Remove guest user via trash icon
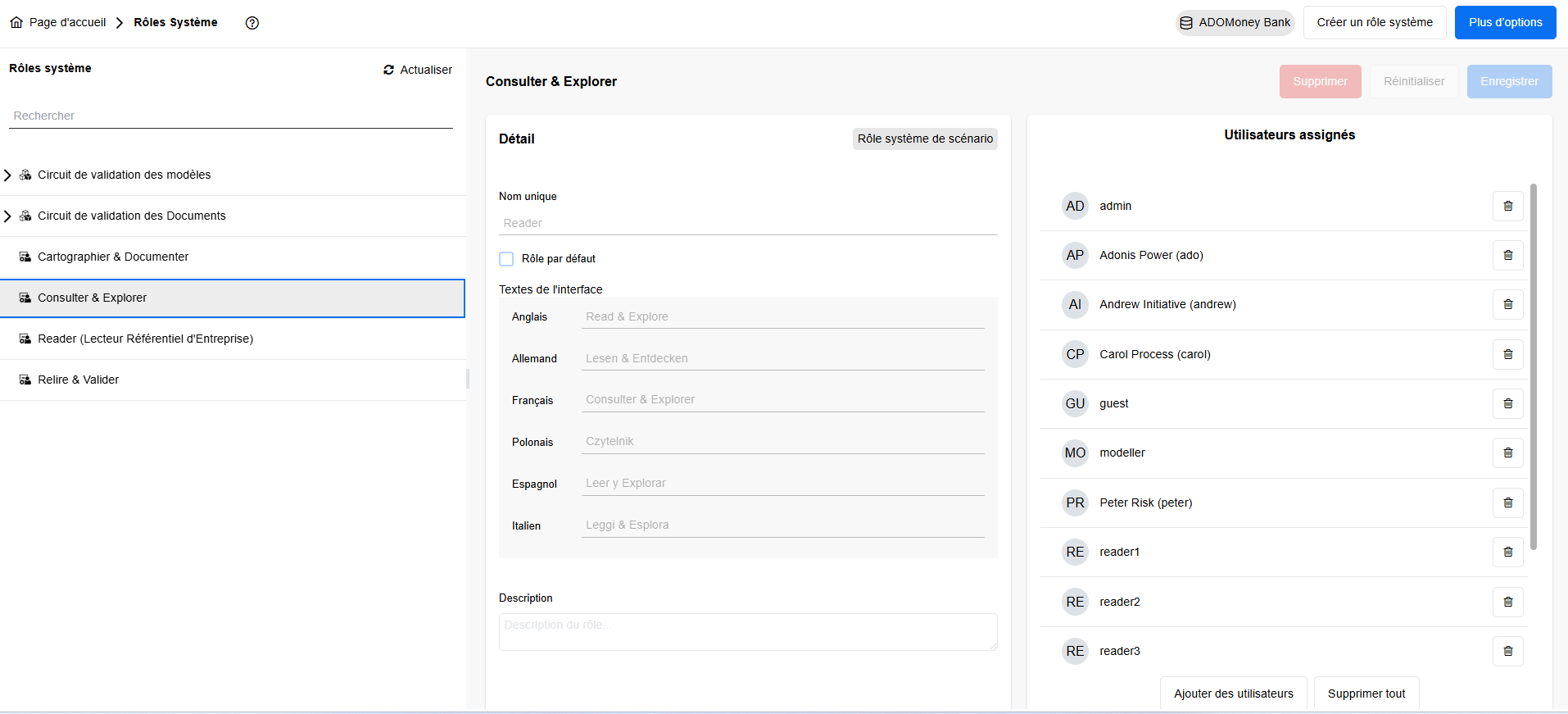 (1507, 403)
